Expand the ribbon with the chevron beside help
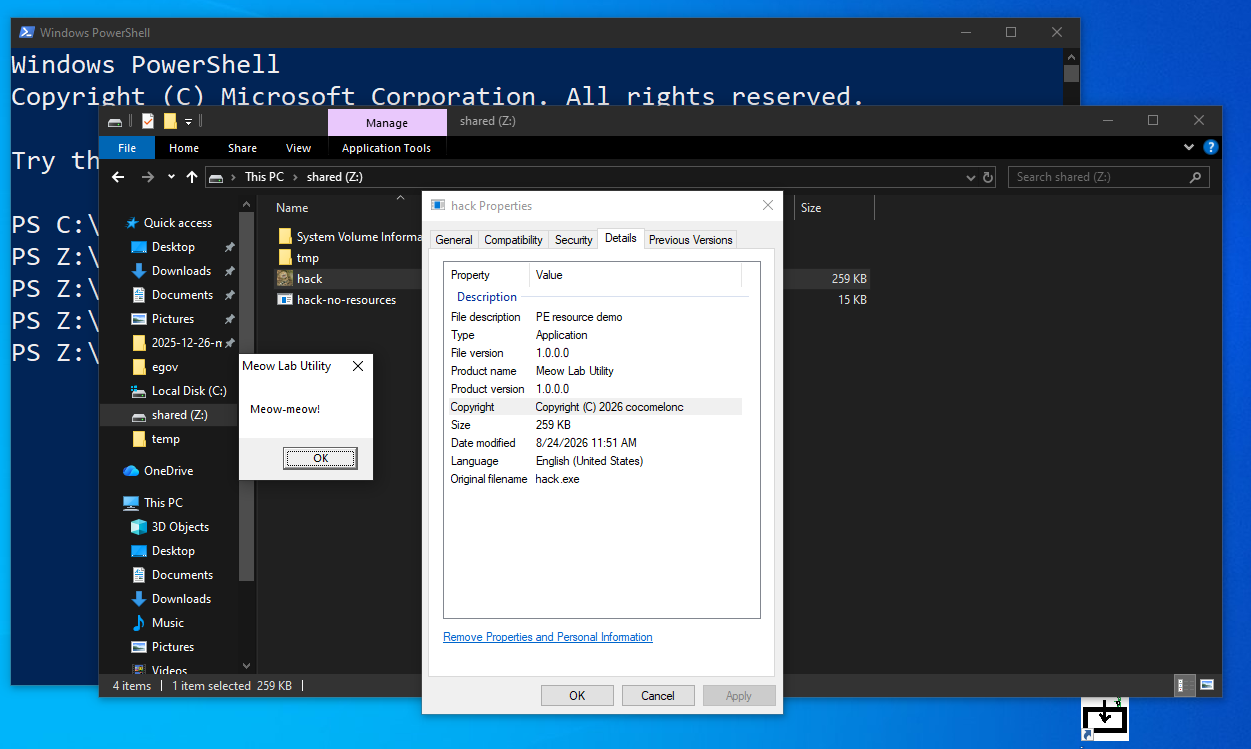Viewport: 1251px width, 749px height. coord(1189,147)
